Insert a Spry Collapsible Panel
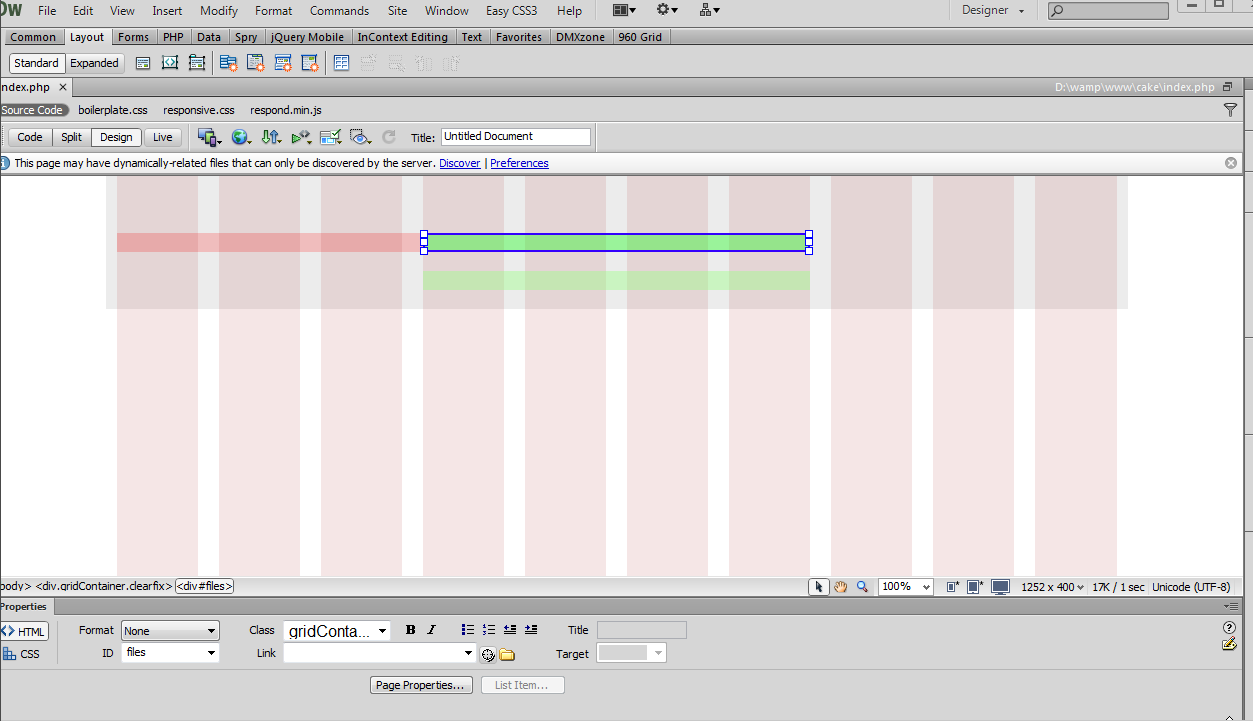This screenshot has height=721, width=1253. tap(310, 63)
